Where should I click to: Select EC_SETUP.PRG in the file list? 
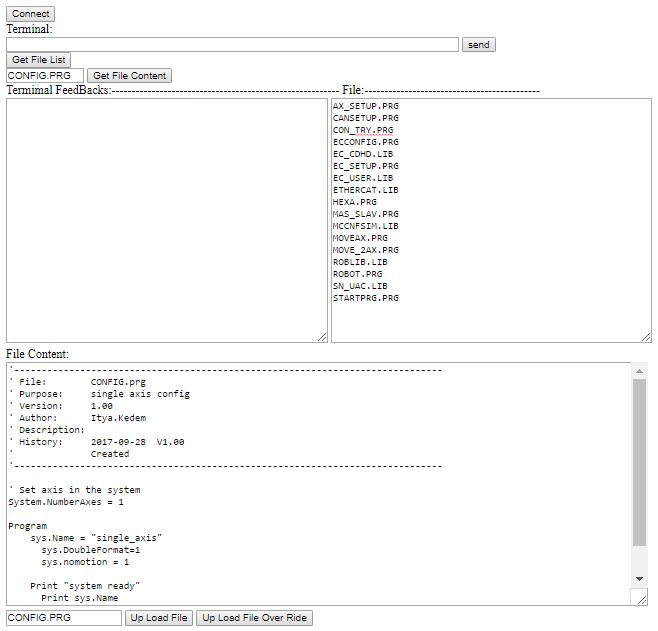pyautogui.click(x=366, y=166)
